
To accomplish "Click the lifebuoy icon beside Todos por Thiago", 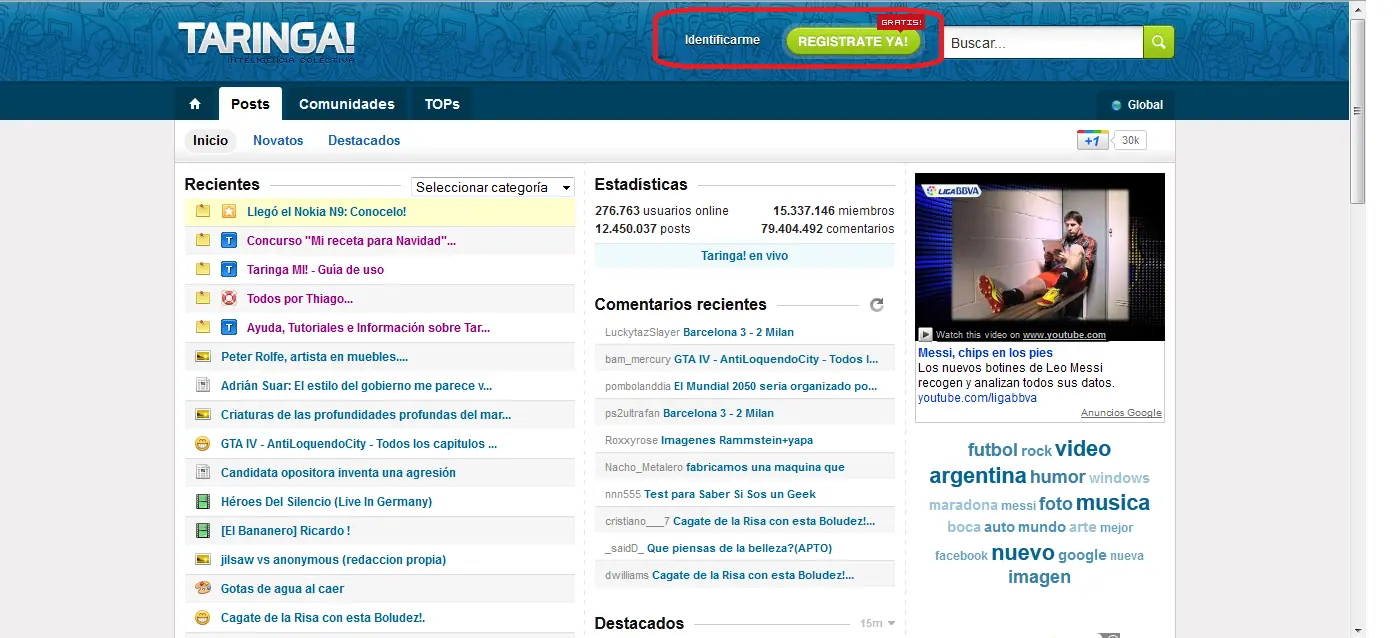I will (228, 298).
